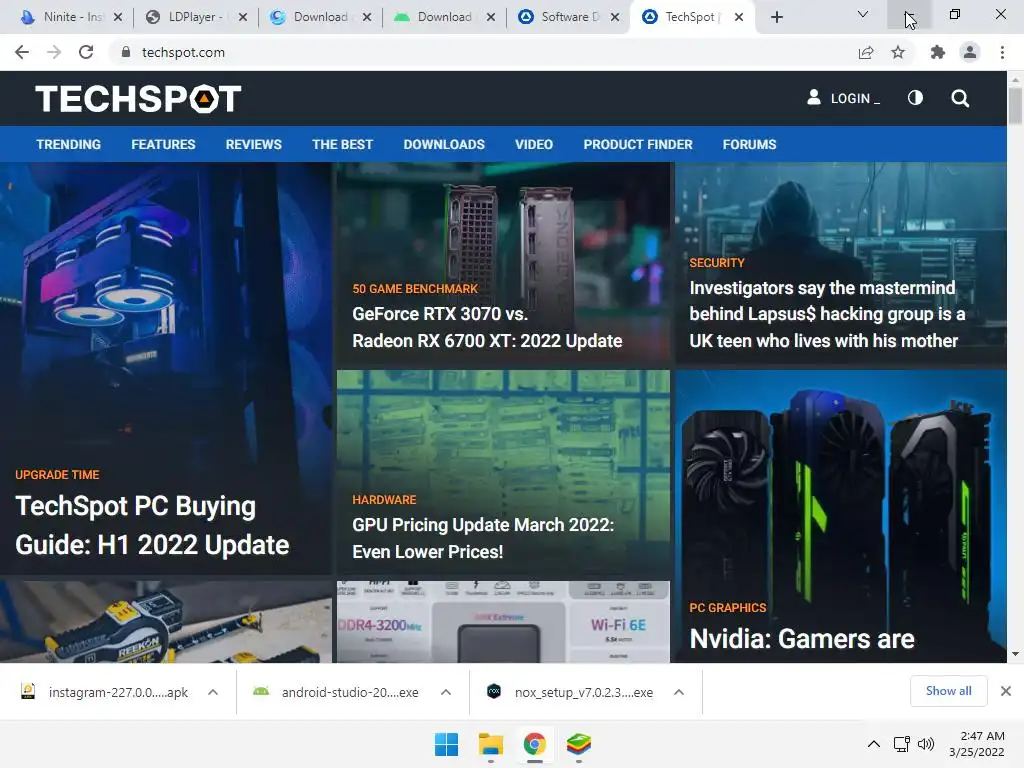Viewport: 1024px width, 768px height.
Task: Close the Ninite tab
Action: tap(118, 17)
